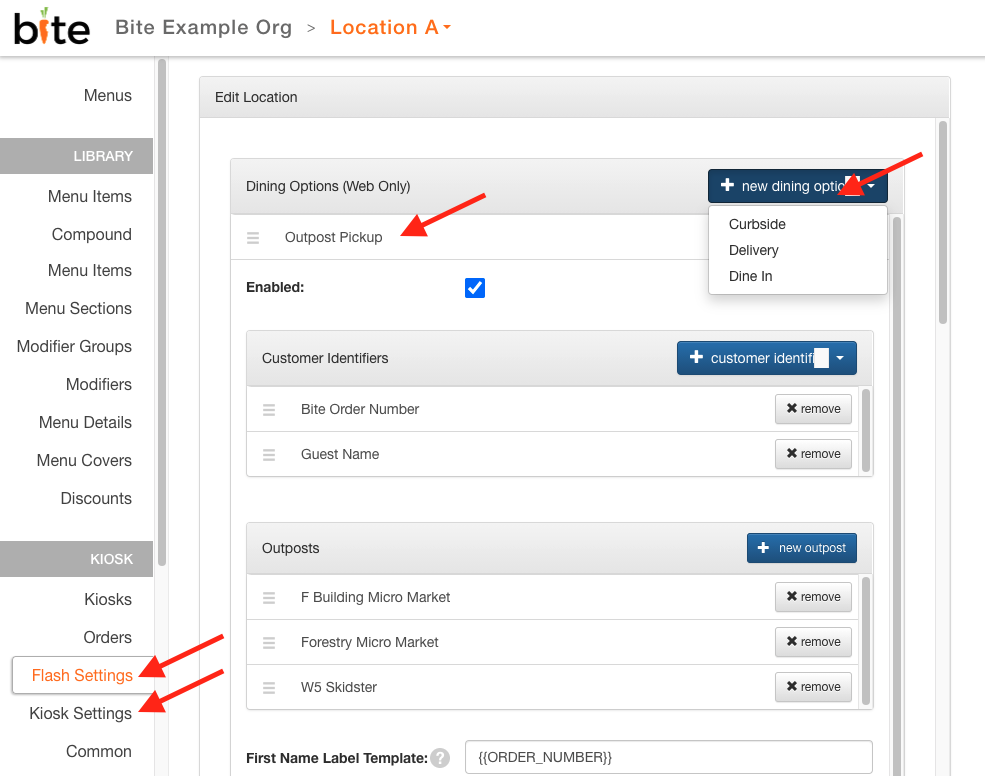This screenshot has height=776, width=985.
Task: Click drag handle next to Forestry Micro Market
Action: (x=269, y=643)
